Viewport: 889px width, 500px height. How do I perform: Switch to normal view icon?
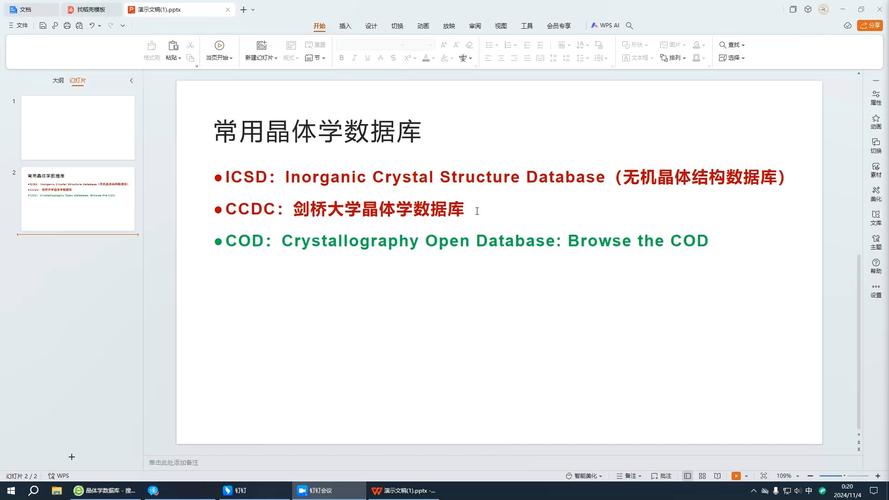687,476
